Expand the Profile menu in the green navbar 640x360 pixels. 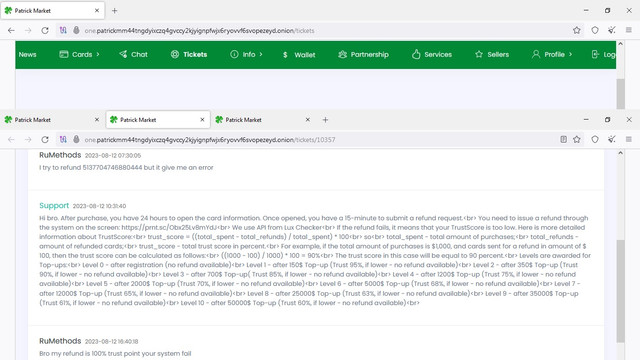coord(552,54)
